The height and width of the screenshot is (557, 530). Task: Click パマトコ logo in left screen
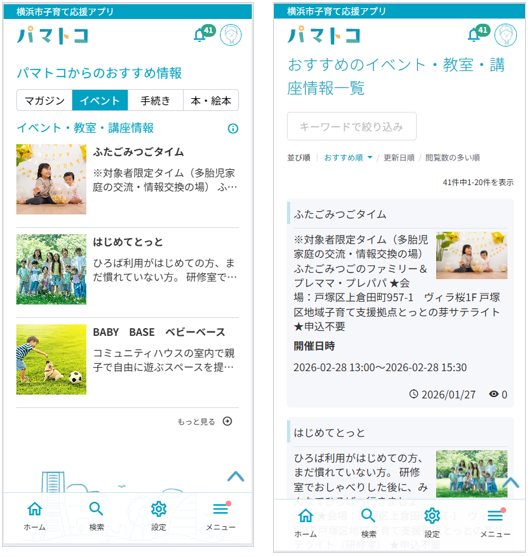(53, 35)
